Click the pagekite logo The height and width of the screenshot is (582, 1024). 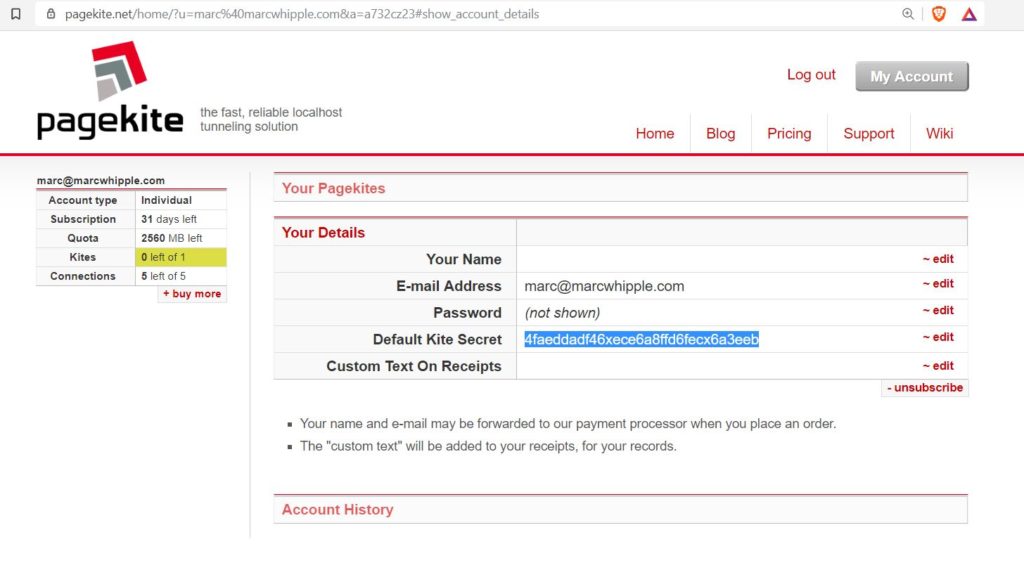click(110, 90)
